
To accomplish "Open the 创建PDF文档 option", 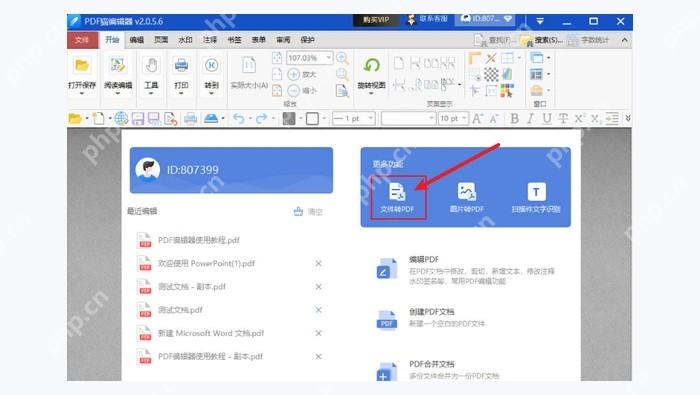I will [431, 312].
